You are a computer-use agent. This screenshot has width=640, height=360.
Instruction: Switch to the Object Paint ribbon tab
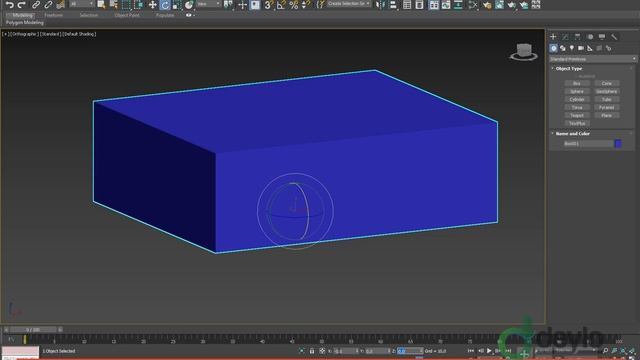click(x=127, y=15)
